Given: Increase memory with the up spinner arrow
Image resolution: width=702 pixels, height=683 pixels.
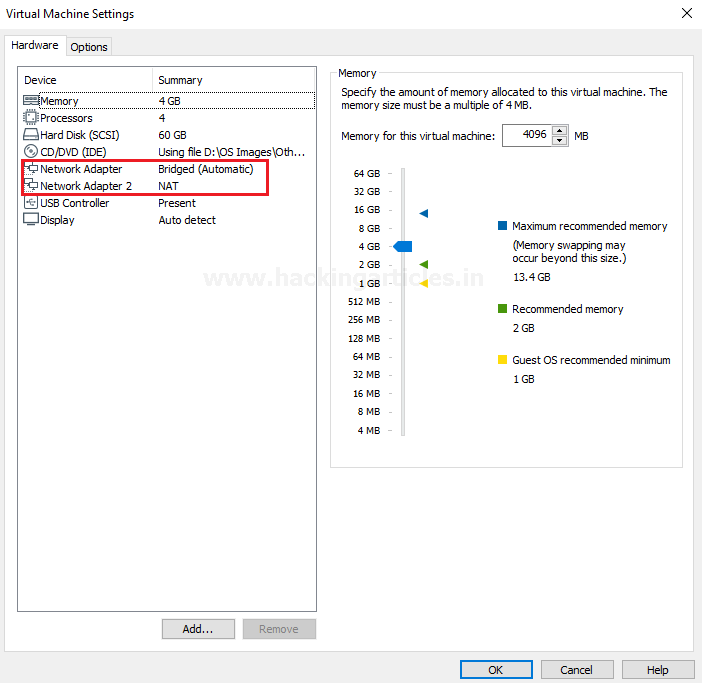Looking at the screenshot, I should (559, 130).
